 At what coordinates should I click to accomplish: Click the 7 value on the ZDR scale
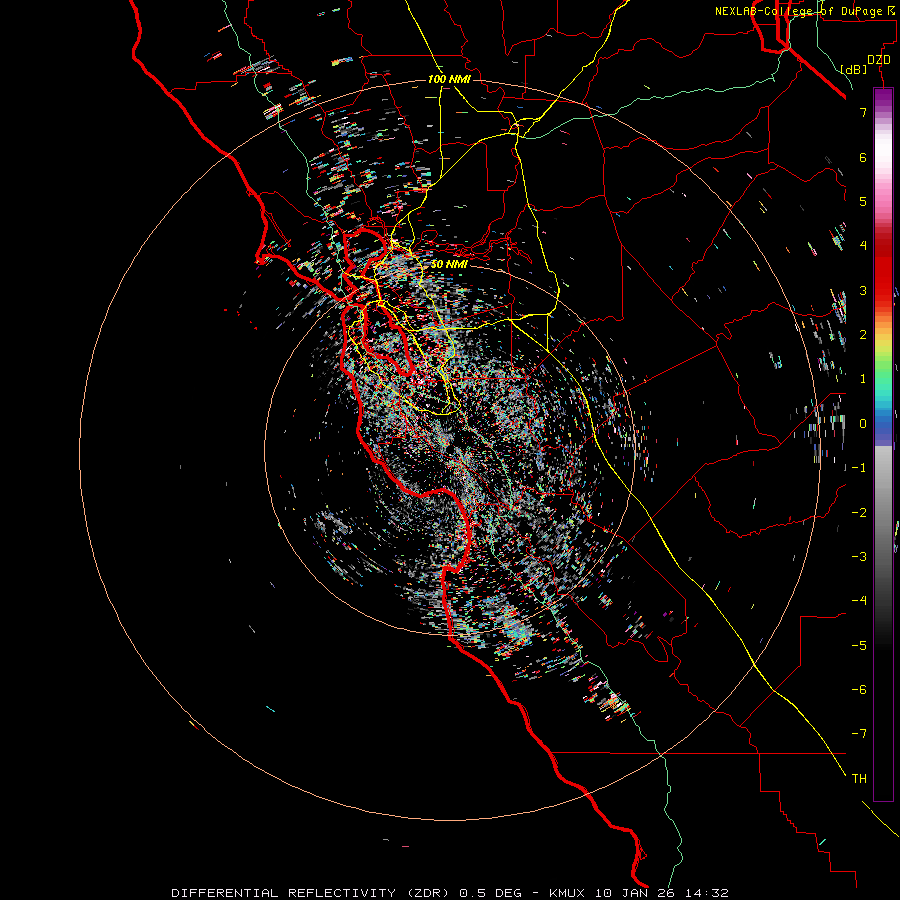(863, 112)
